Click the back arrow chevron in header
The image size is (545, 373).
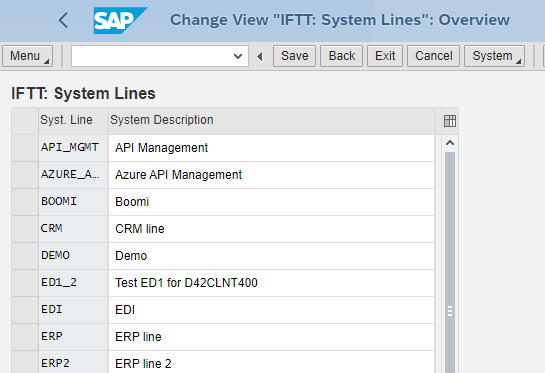pos(64,20)
